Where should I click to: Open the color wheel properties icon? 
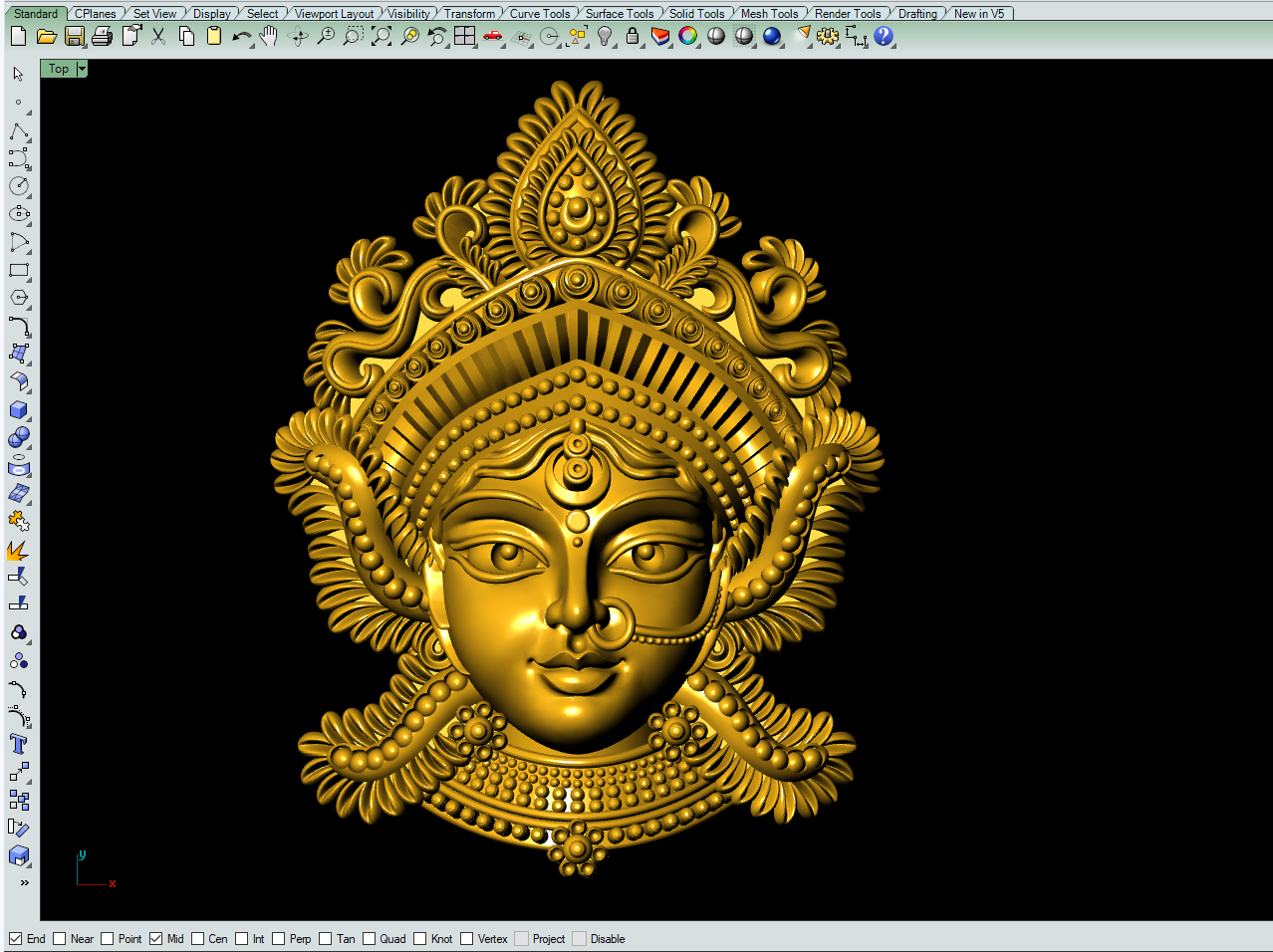pos(688,37)
